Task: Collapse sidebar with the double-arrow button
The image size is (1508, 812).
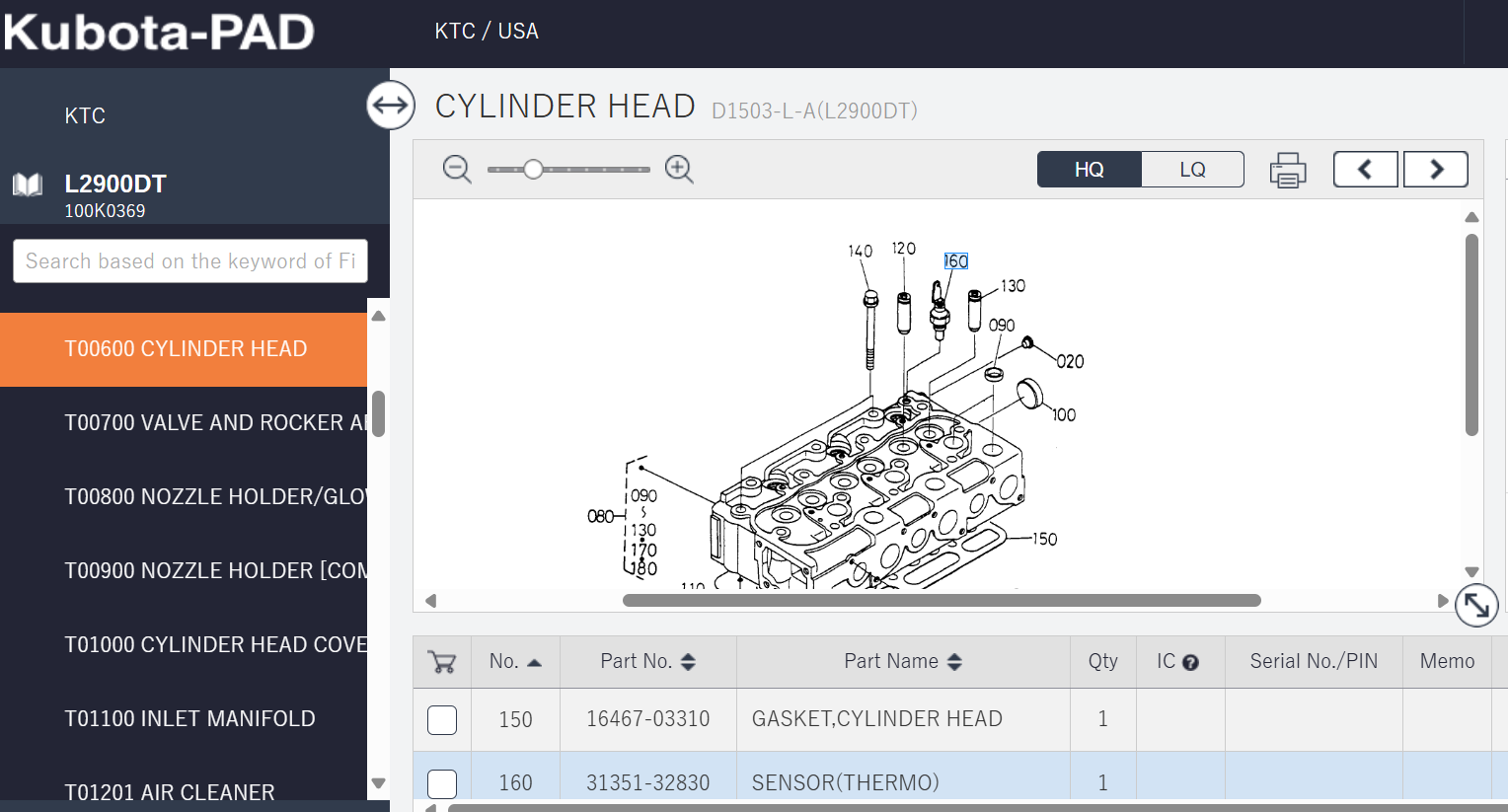Action: click(x=391, y=105)
